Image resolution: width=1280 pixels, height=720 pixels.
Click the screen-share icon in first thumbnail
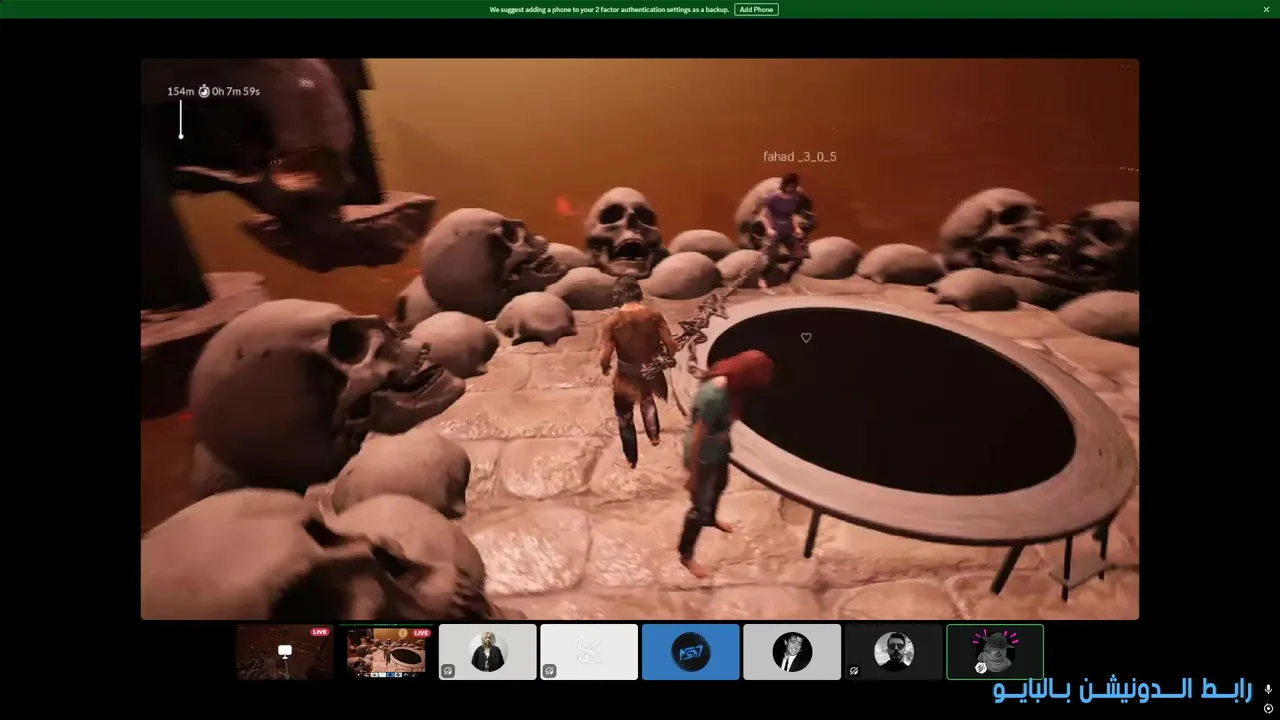point(285,651)
